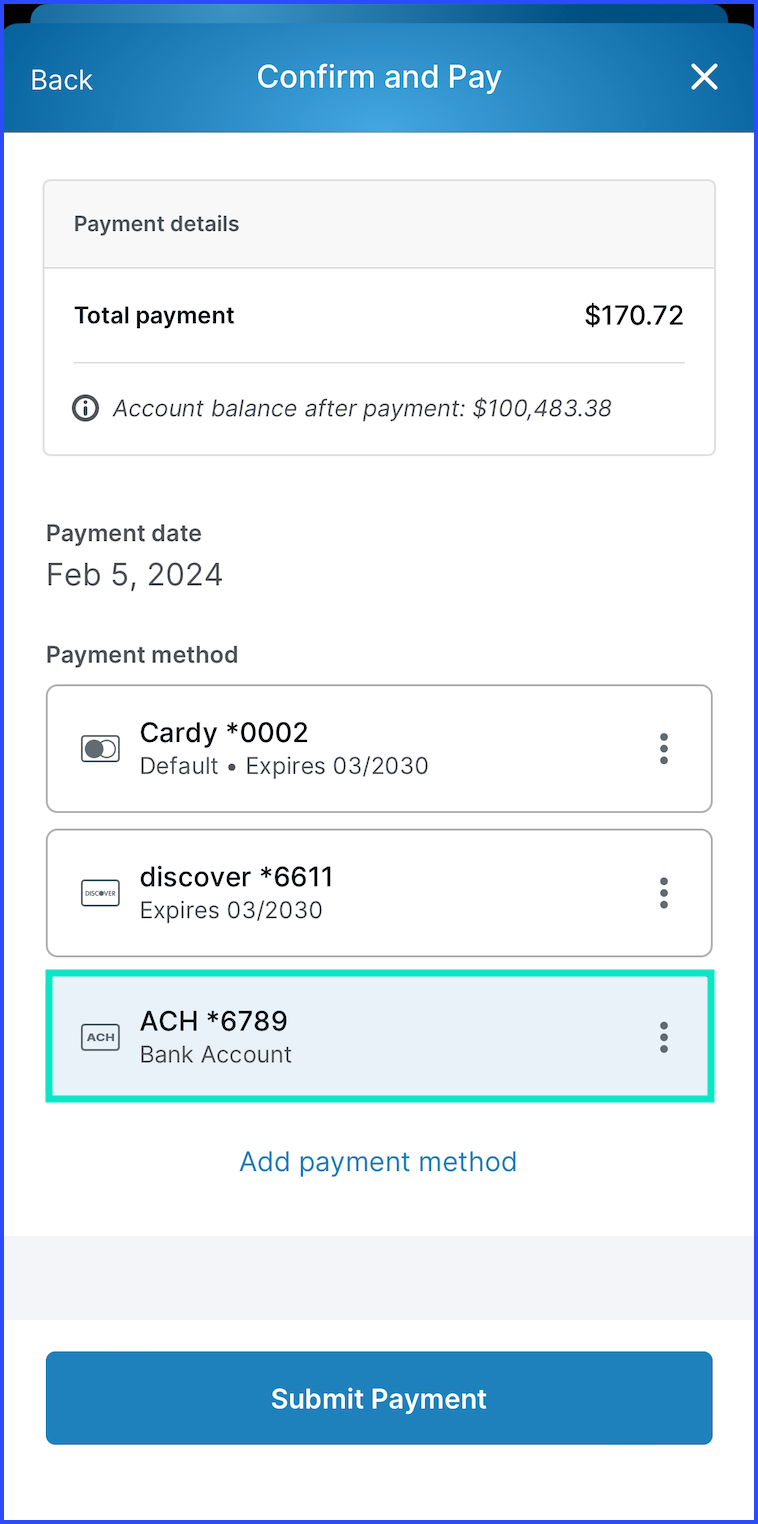Click the ACH bank account icon

100,1037
